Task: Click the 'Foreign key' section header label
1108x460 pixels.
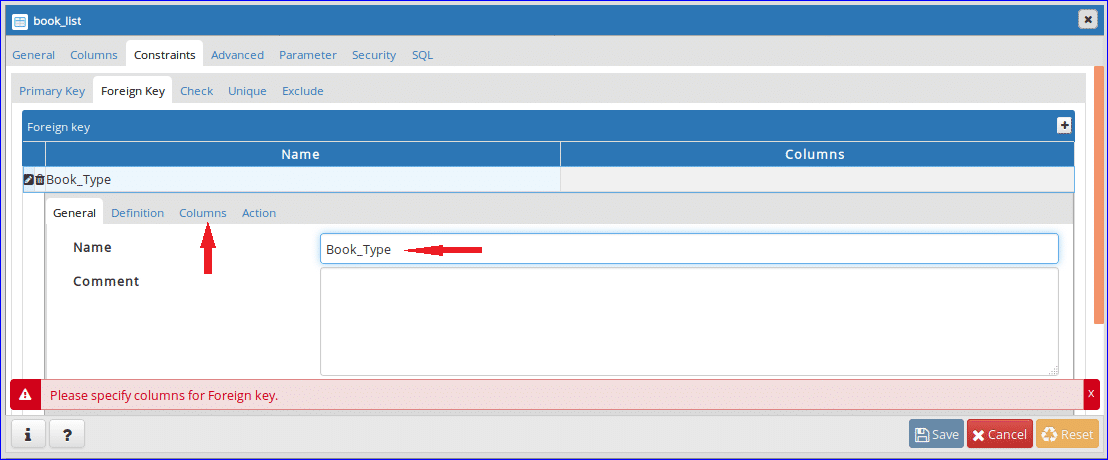Action: 59,127
